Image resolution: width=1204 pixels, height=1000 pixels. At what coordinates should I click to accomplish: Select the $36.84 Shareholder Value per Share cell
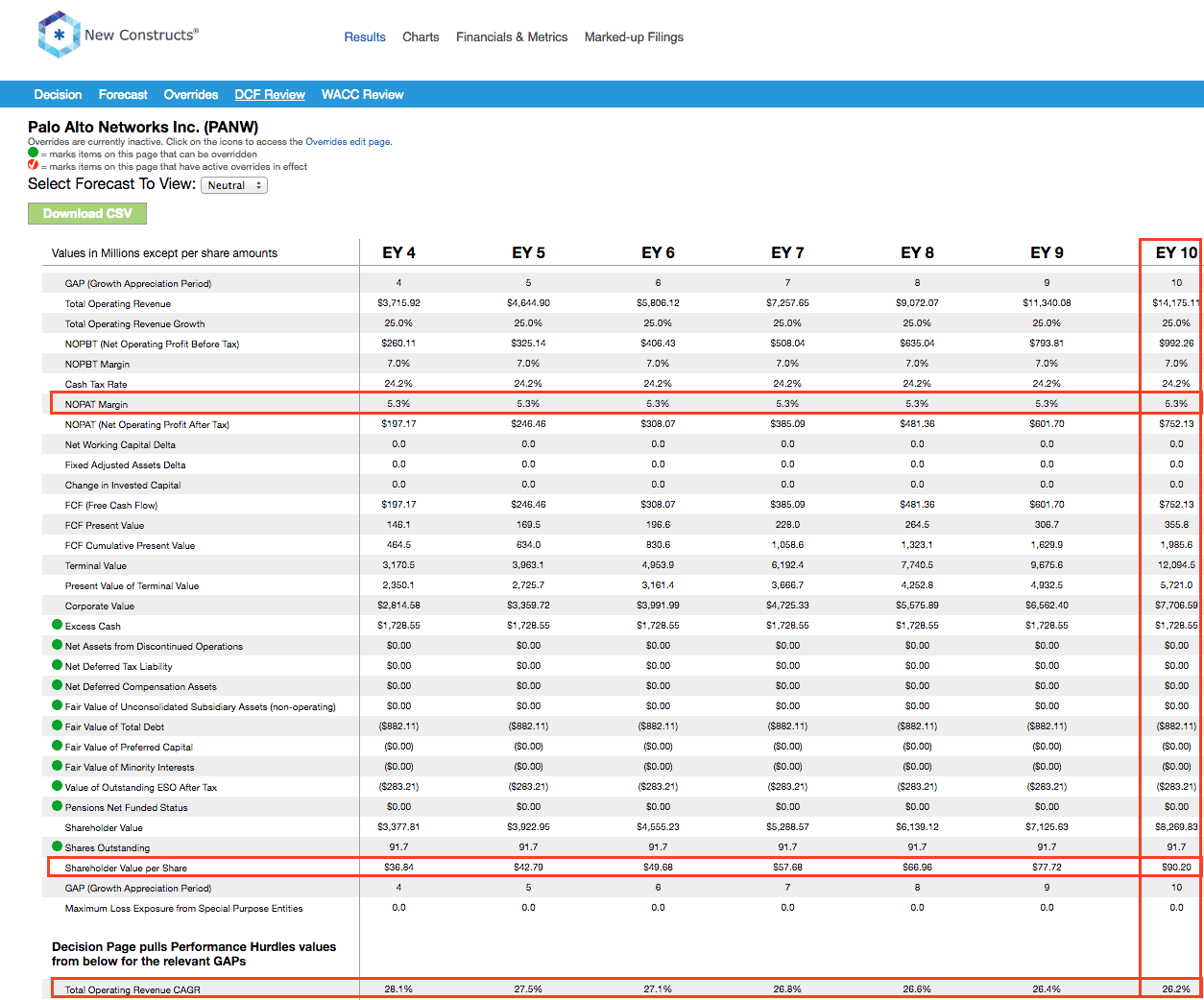398,868
